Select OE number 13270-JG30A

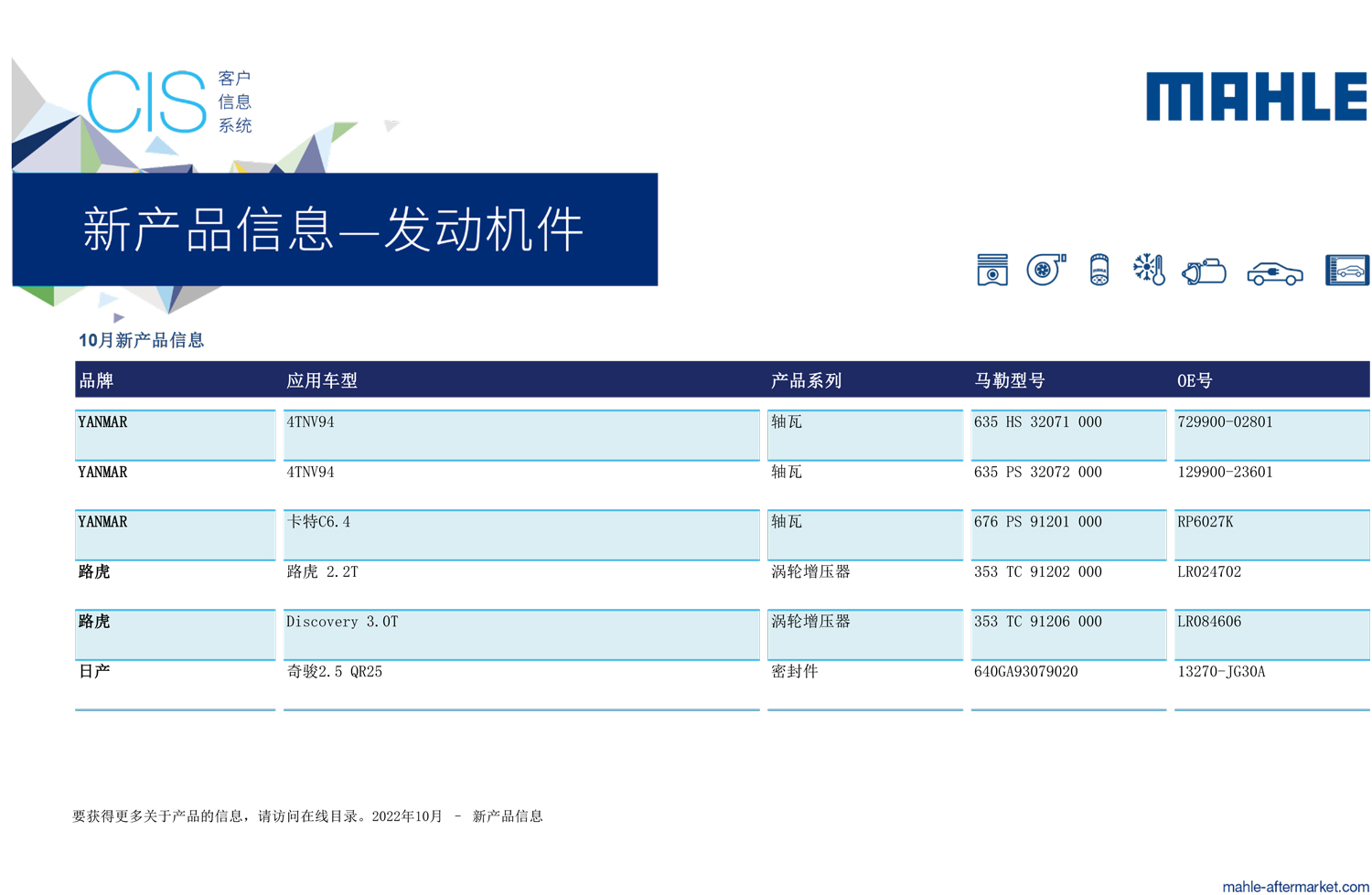click(x=1221, y=672)
